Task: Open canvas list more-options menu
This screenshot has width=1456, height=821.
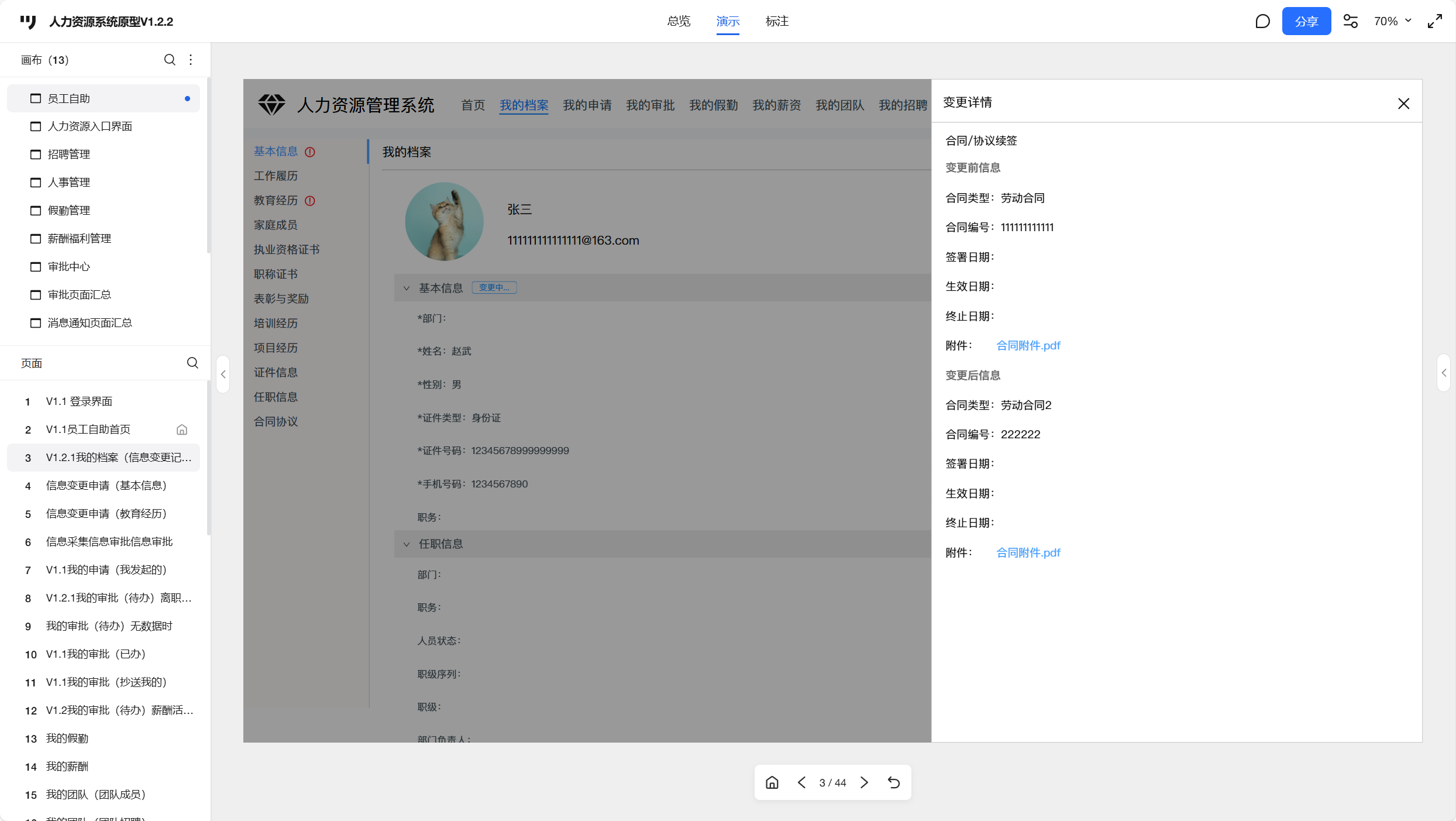Action: [191, 60]
